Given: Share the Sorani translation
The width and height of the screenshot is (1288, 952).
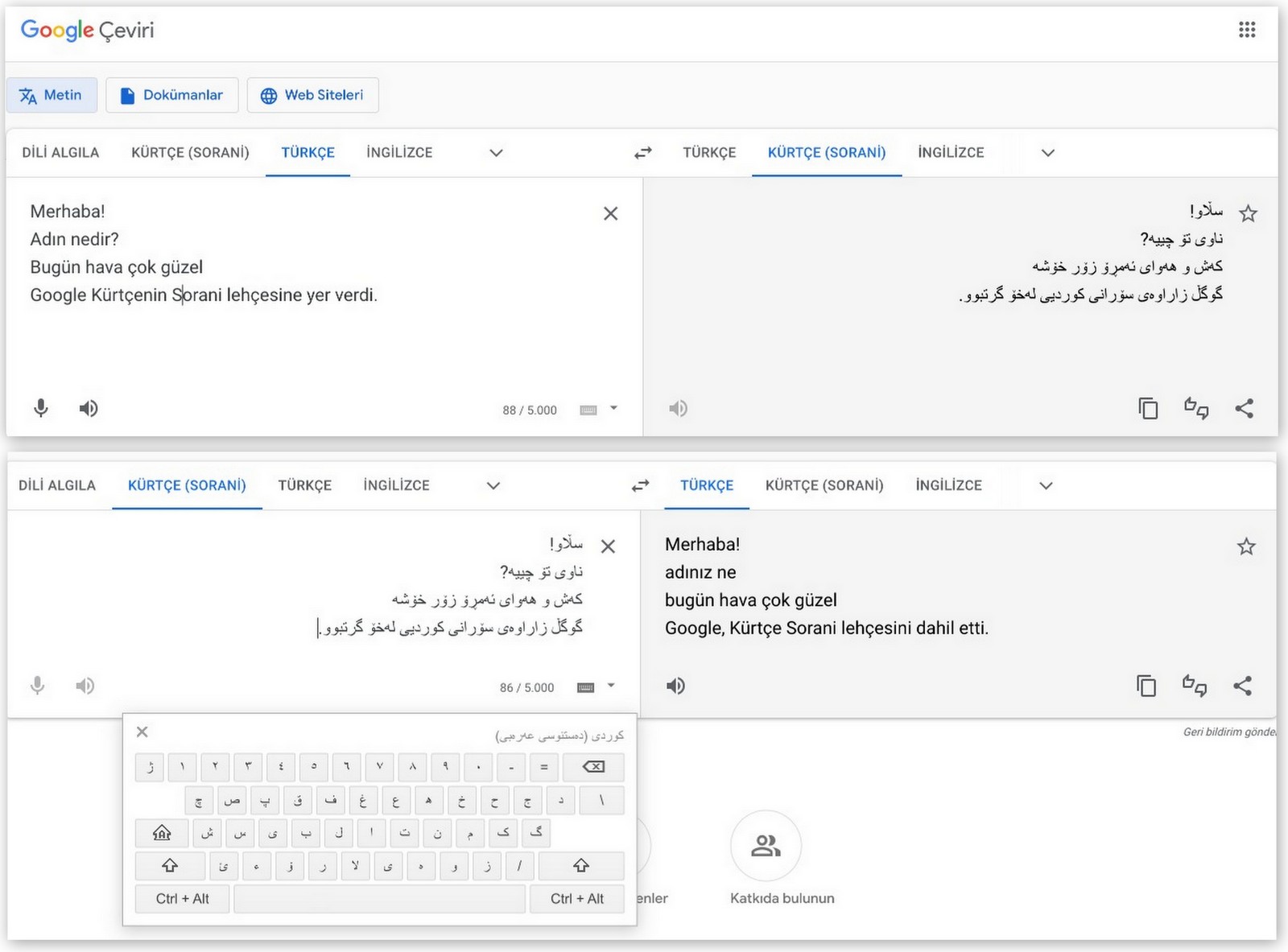Looking at the screenshot, I should (x=1244, y=408).
